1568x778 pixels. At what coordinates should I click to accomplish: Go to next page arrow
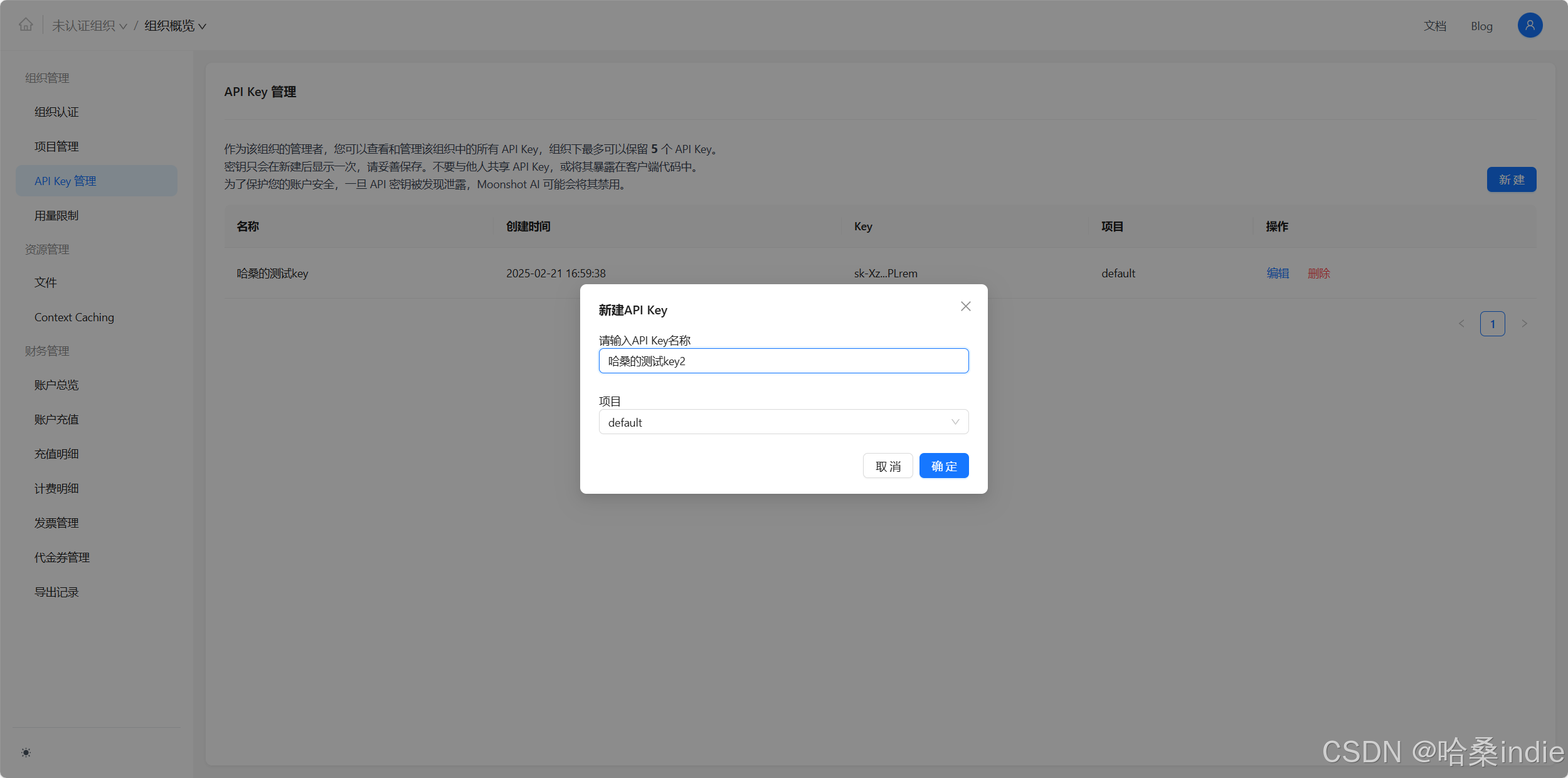coord(1524,324)
